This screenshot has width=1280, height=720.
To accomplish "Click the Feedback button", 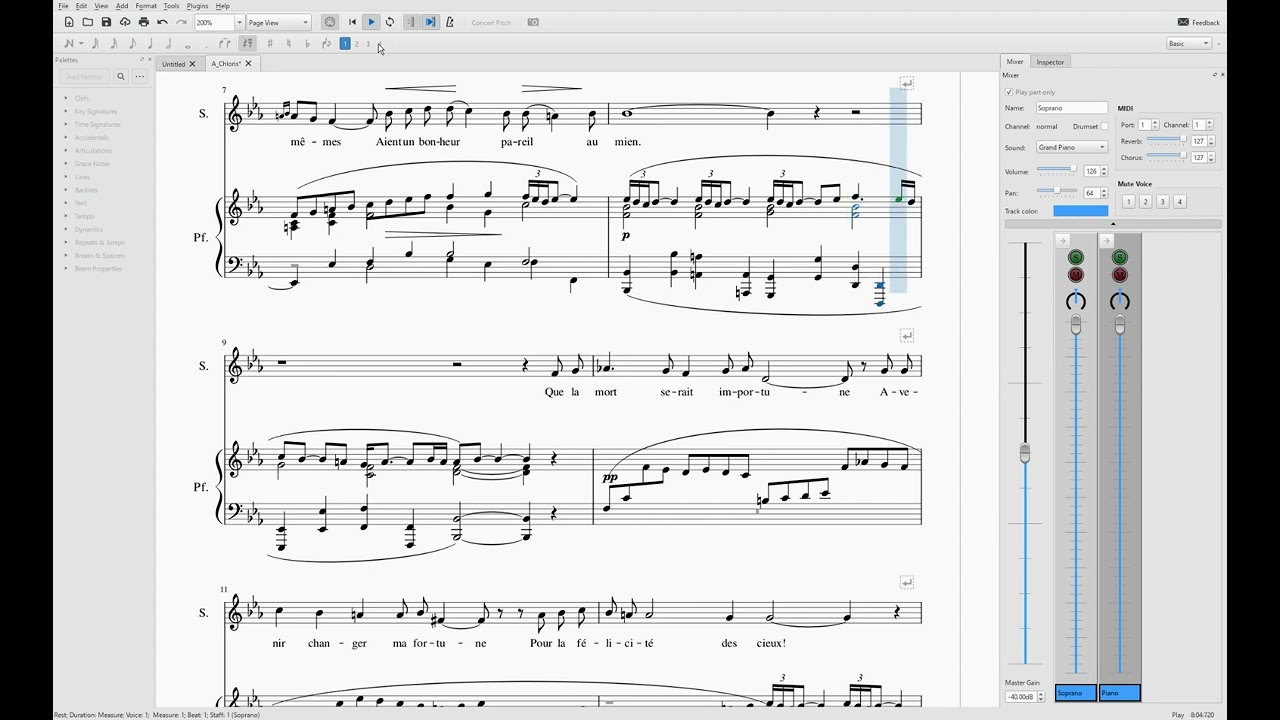I will (x=1199, y=22).
